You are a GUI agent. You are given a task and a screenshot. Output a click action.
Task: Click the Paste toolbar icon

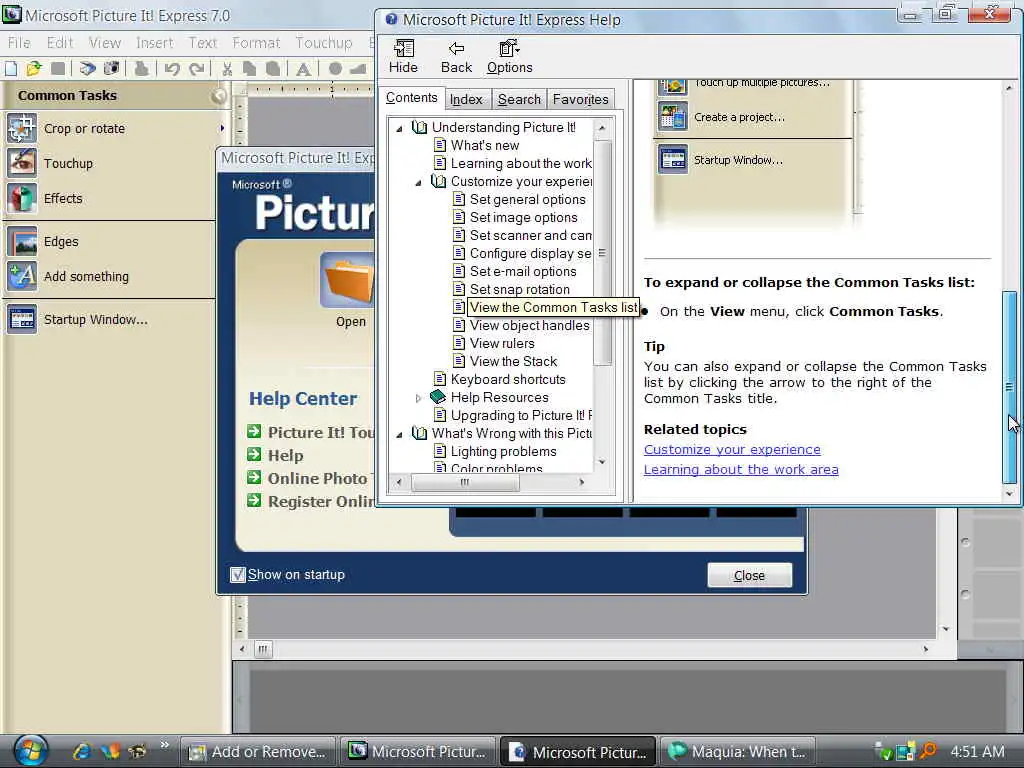pyautogui.click(x=273, y=69)
